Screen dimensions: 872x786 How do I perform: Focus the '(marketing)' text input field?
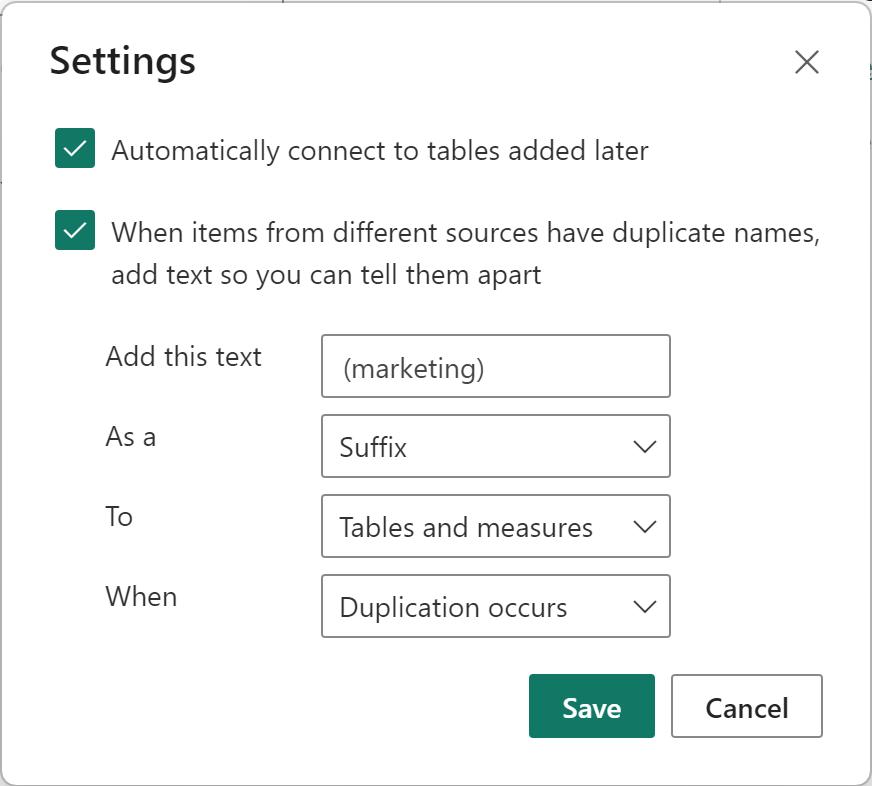(x=496, y=366)
